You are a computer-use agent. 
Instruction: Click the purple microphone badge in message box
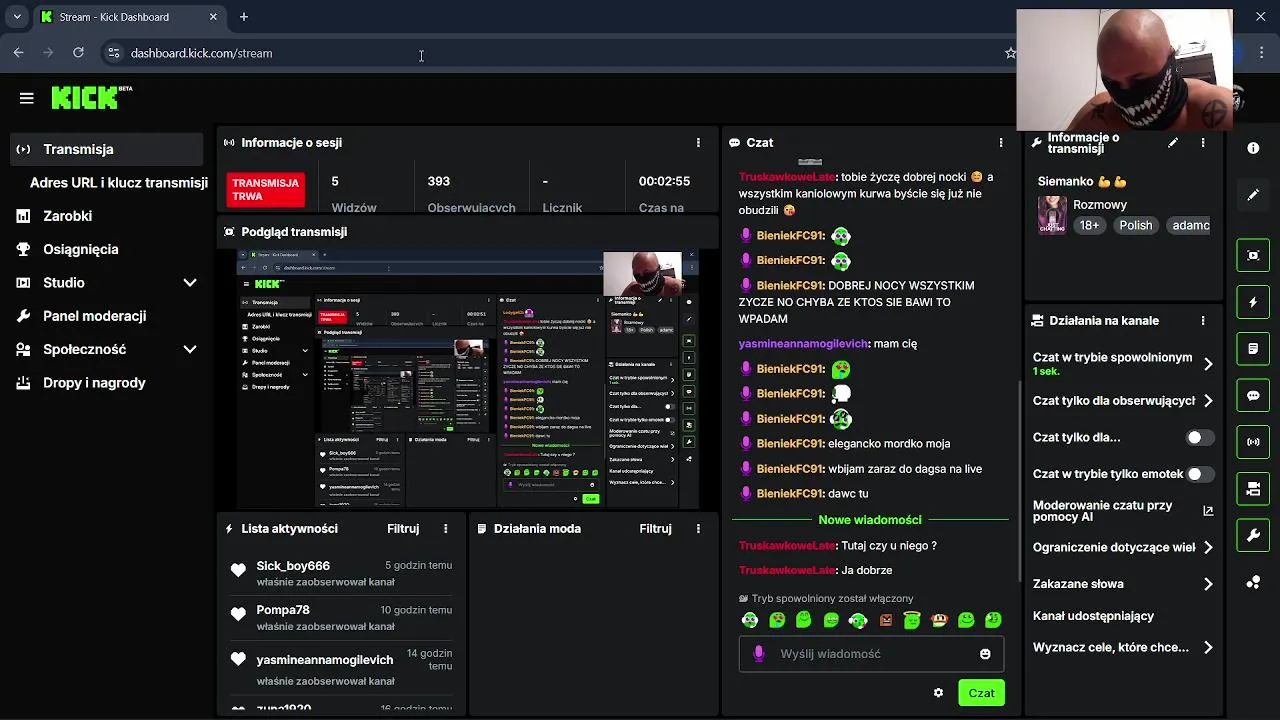[x=759, y=654]
